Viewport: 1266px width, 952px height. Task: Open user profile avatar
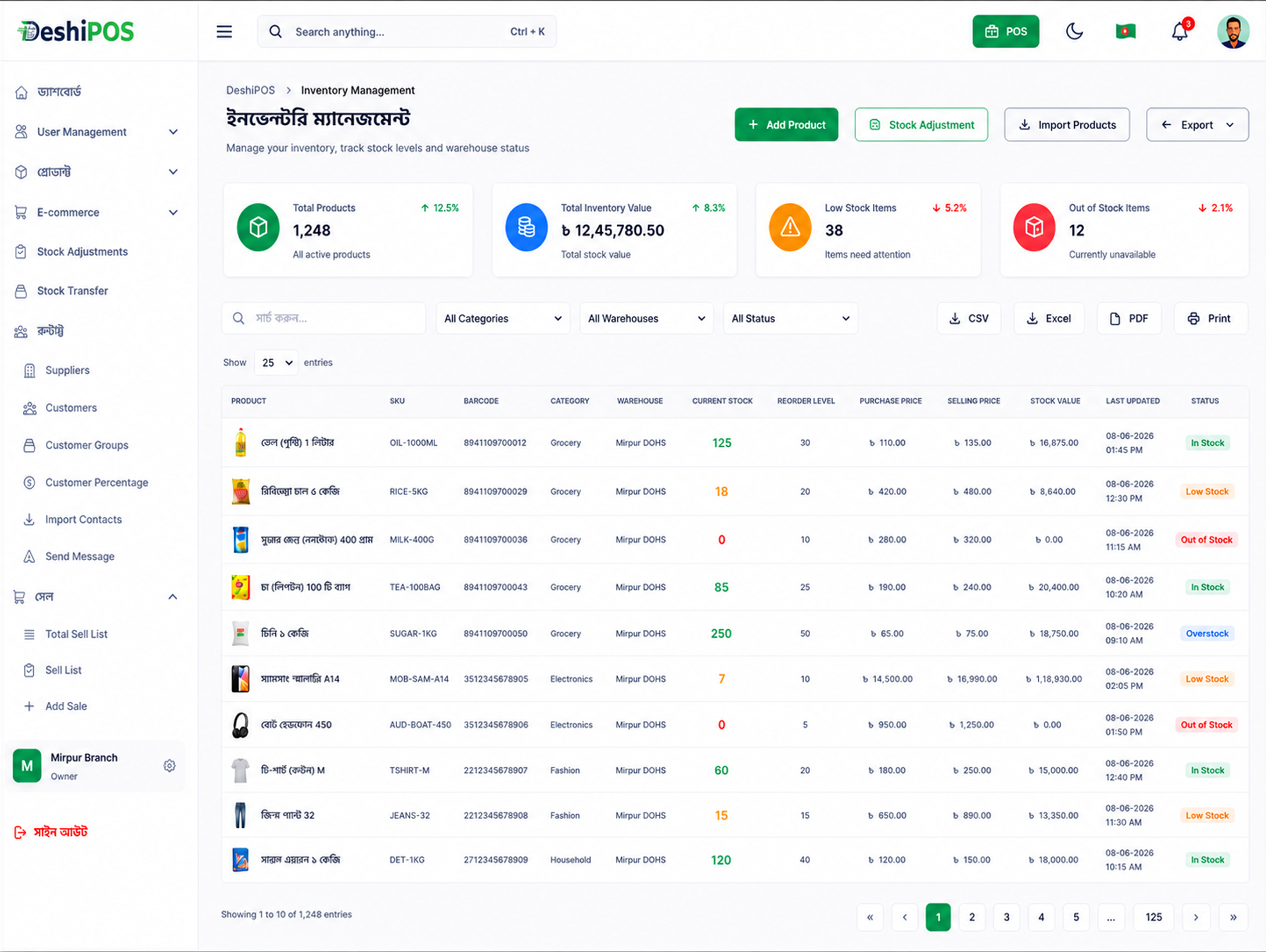(1233, 31)
